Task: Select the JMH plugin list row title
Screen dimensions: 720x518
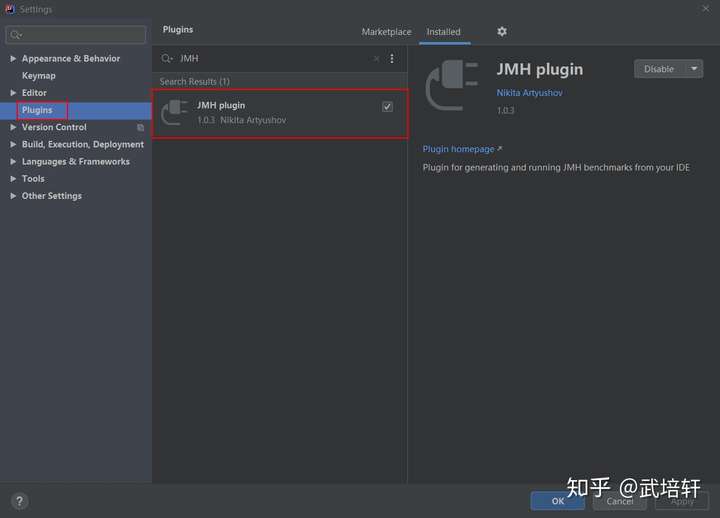Action: [x=221, y=105]
